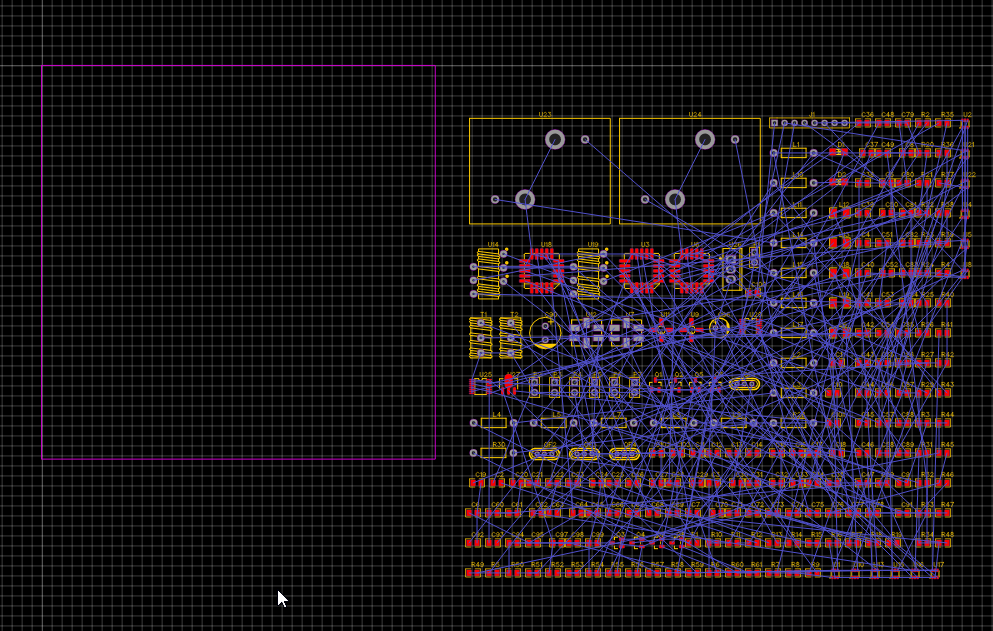Select inductor L5 footprint
This screenshot has width=993, height=631.
[554, 423]
